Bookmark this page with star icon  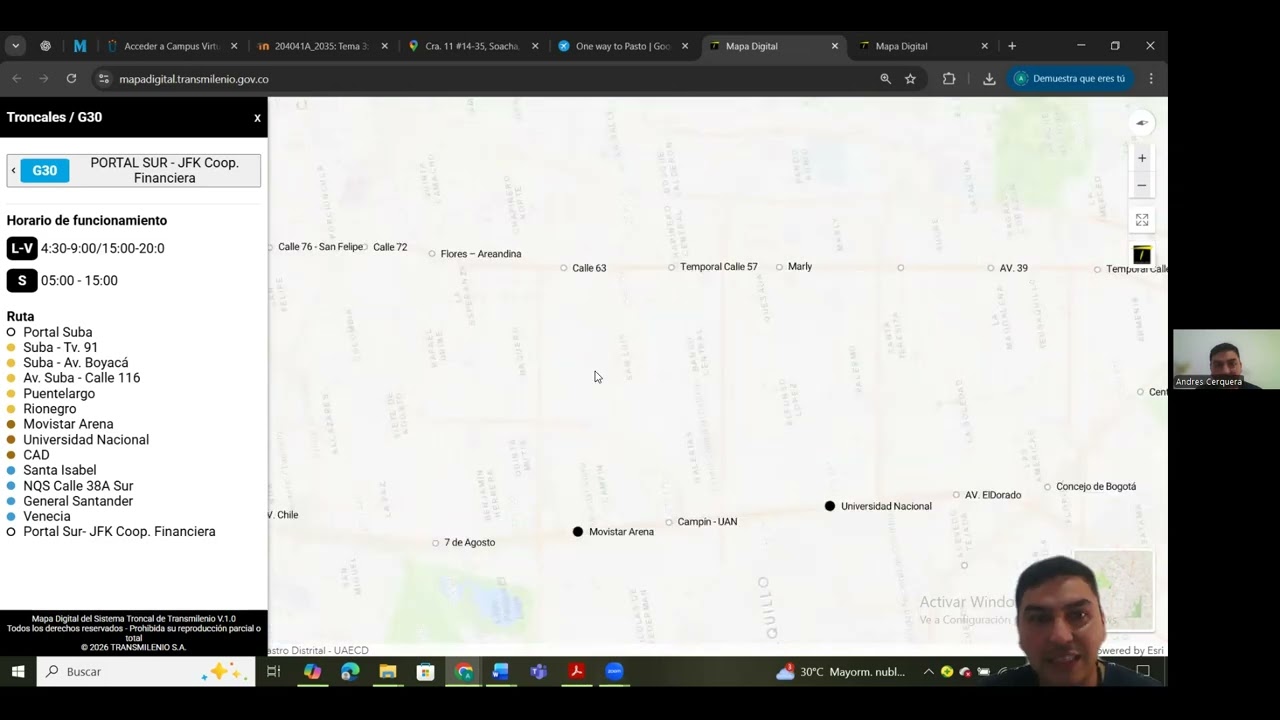(910, 78)
